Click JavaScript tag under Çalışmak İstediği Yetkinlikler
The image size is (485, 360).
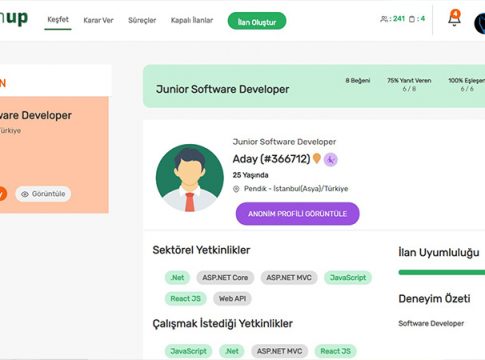[x=188, y=351]
